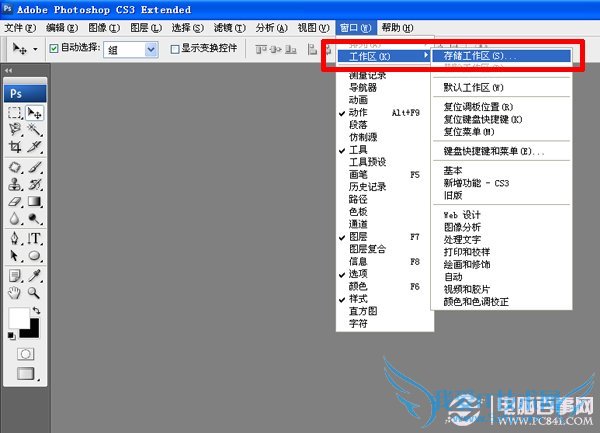Select the Slice tool
Image resolution: width=600 pixels, height=433 pixels.
tap(35, 147)
